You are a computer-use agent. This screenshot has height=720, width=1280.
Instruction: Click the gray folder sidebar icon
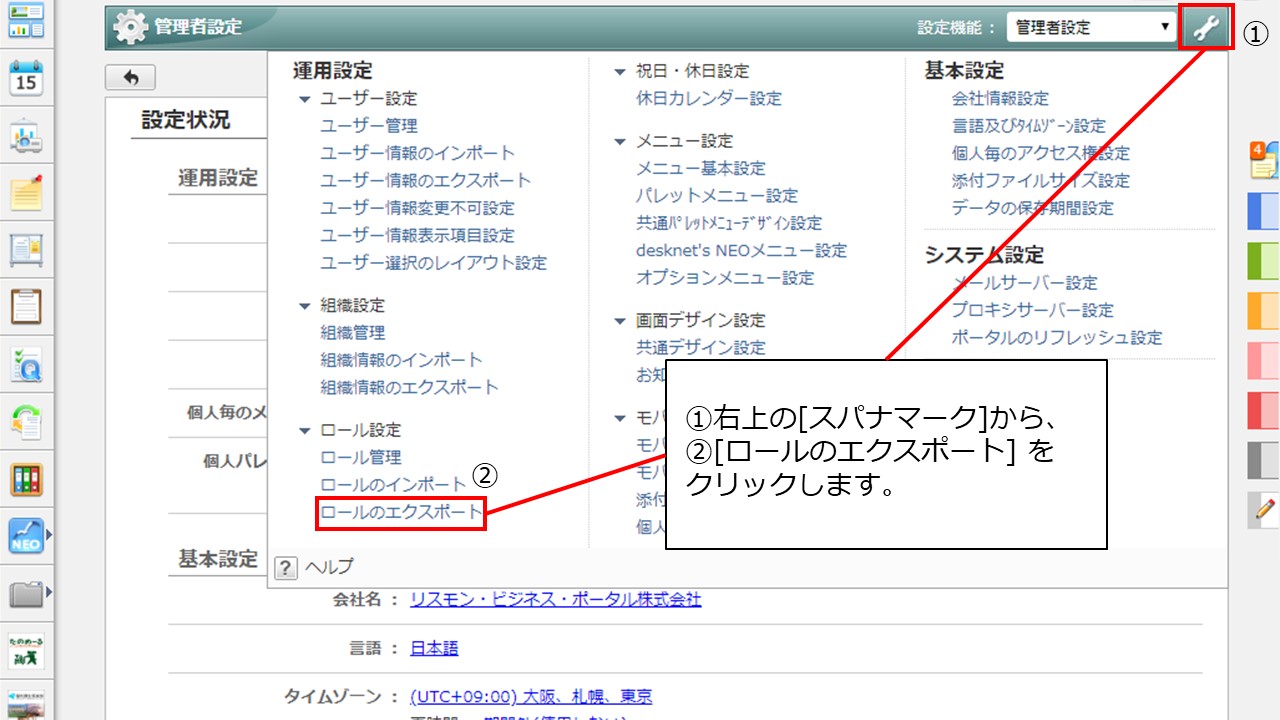(x=26, y=595)
